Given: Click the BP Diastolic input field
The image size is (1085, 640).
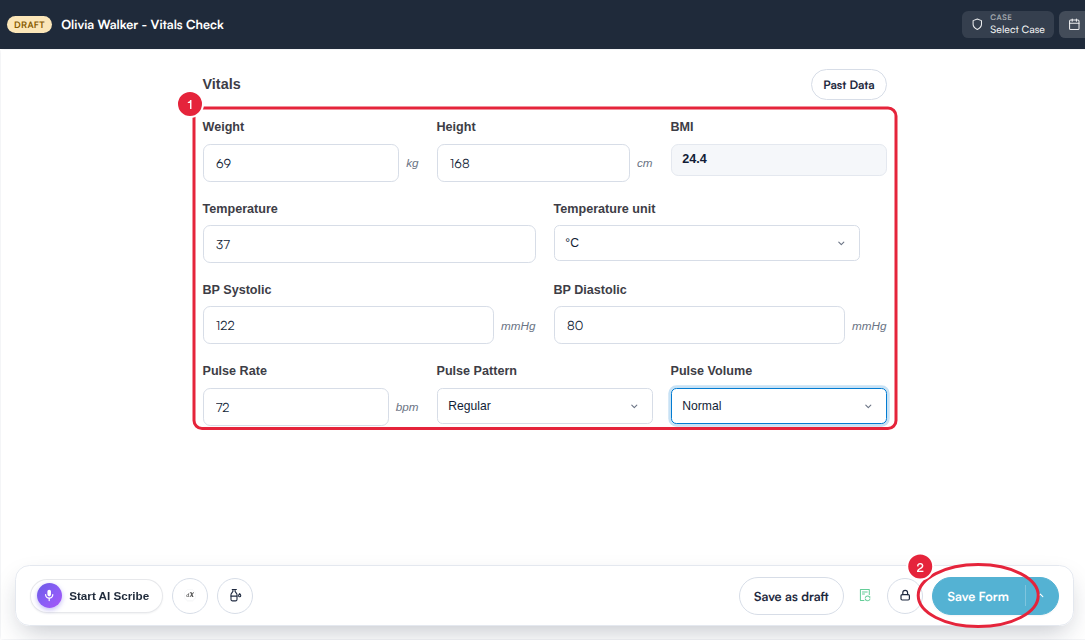Looking at the screenshot, I should (699, 325).
